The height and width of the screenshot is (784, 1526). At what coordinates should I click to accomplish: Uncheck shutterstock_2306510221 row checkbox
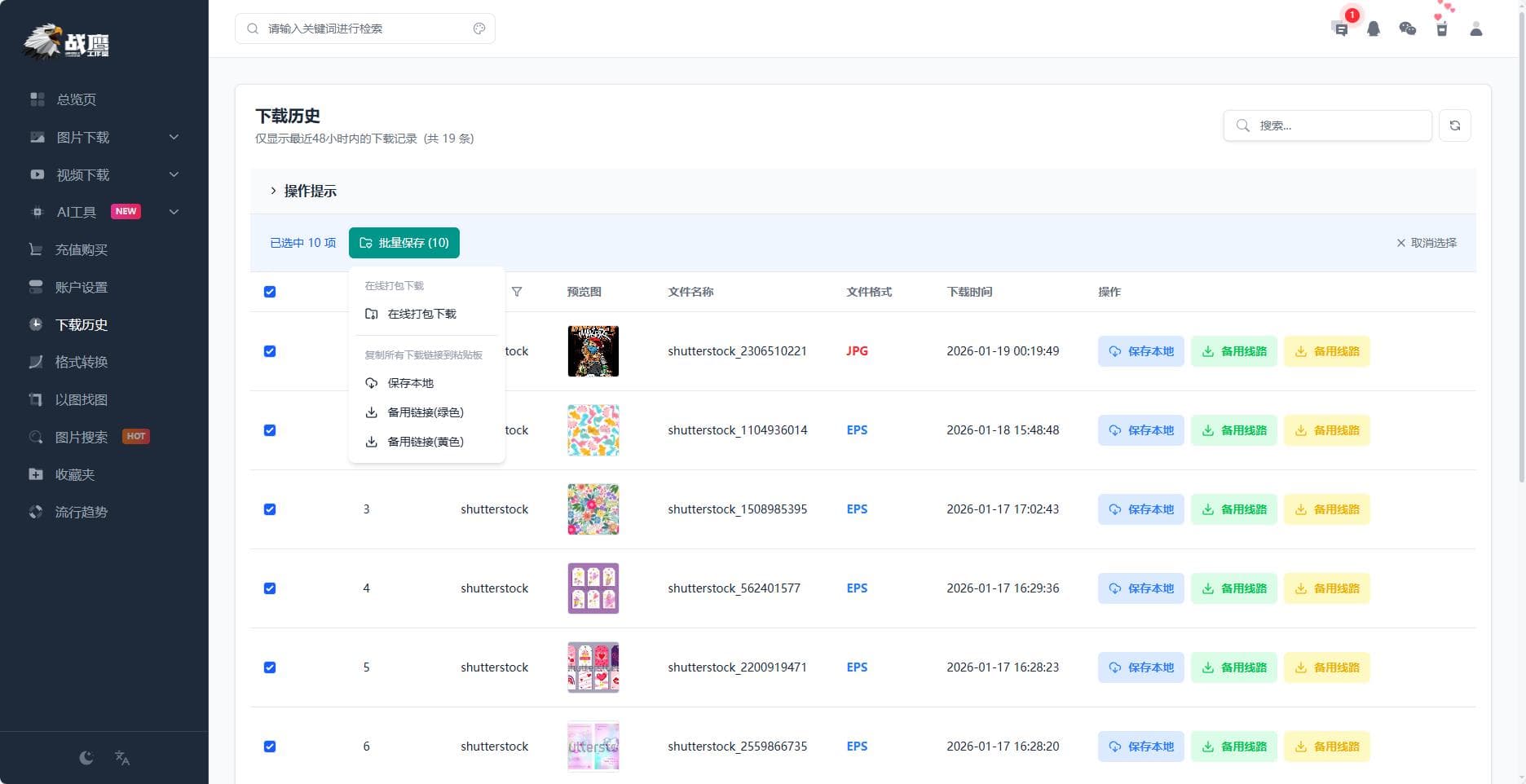click(270, 351)
